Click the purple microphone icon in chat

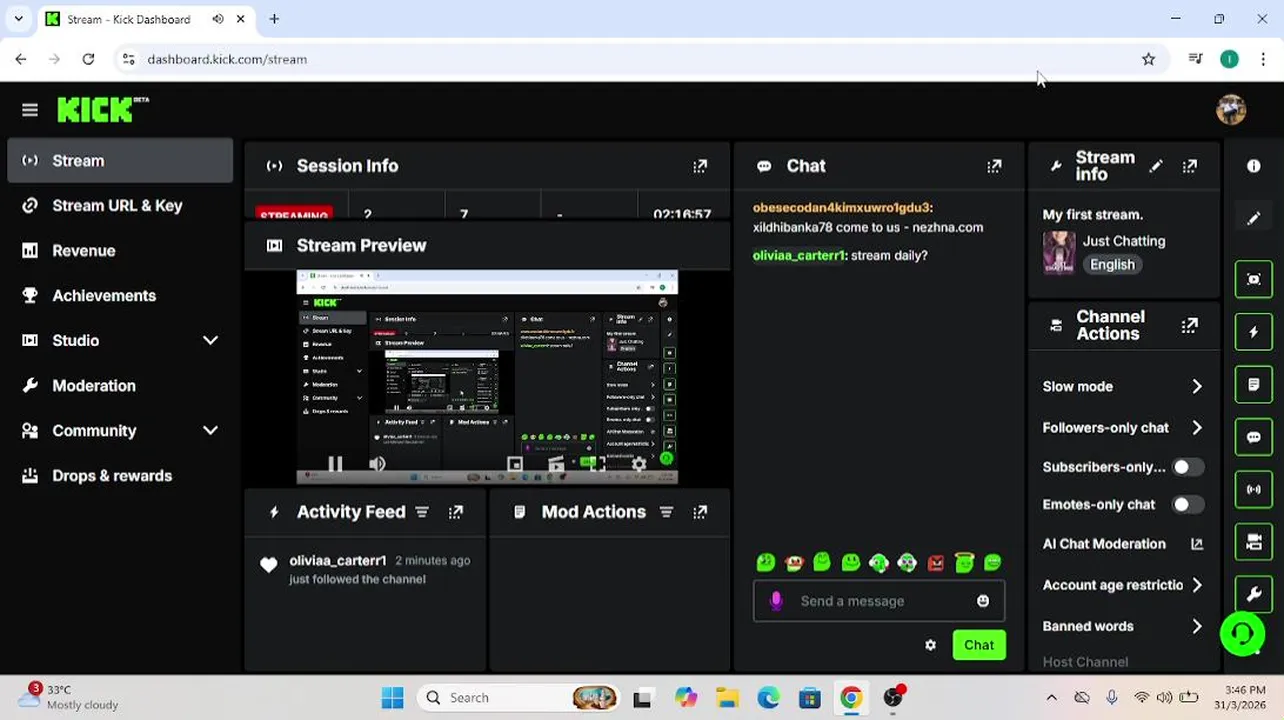click(776, 600)
